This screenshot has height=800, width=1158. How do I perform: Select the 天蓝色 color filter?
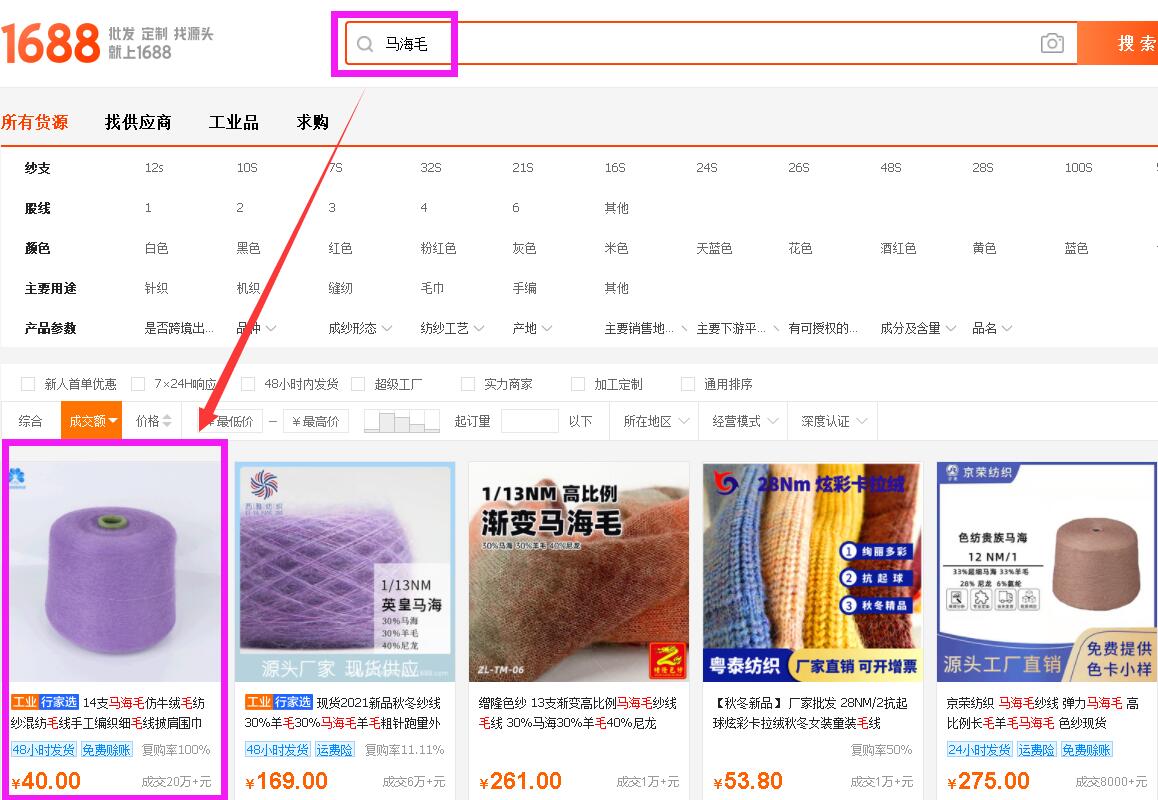[714, 248]
